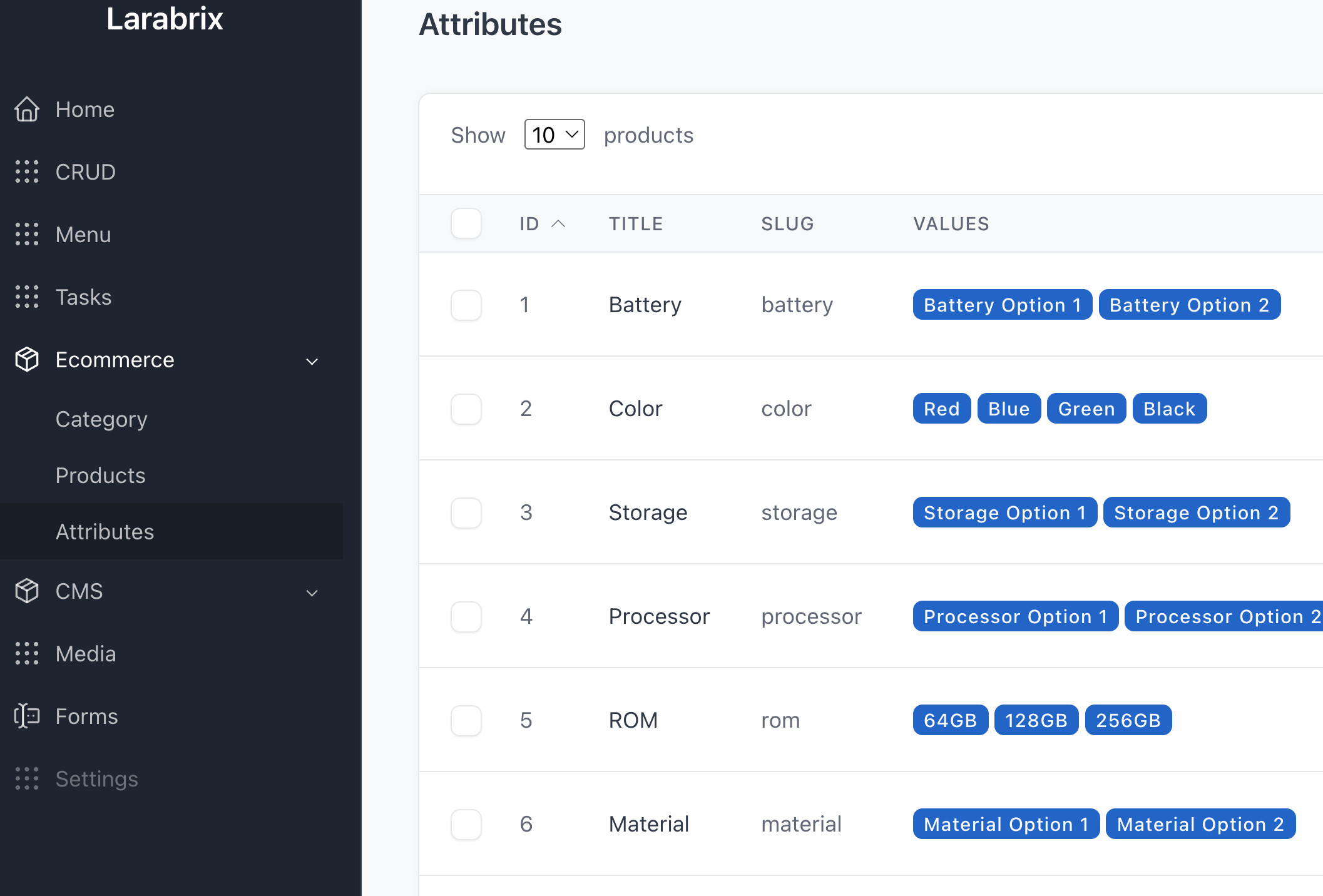This screenshot has width=1323, height=896.
Task: Click the 128GB value badge
Action: 1036,720
